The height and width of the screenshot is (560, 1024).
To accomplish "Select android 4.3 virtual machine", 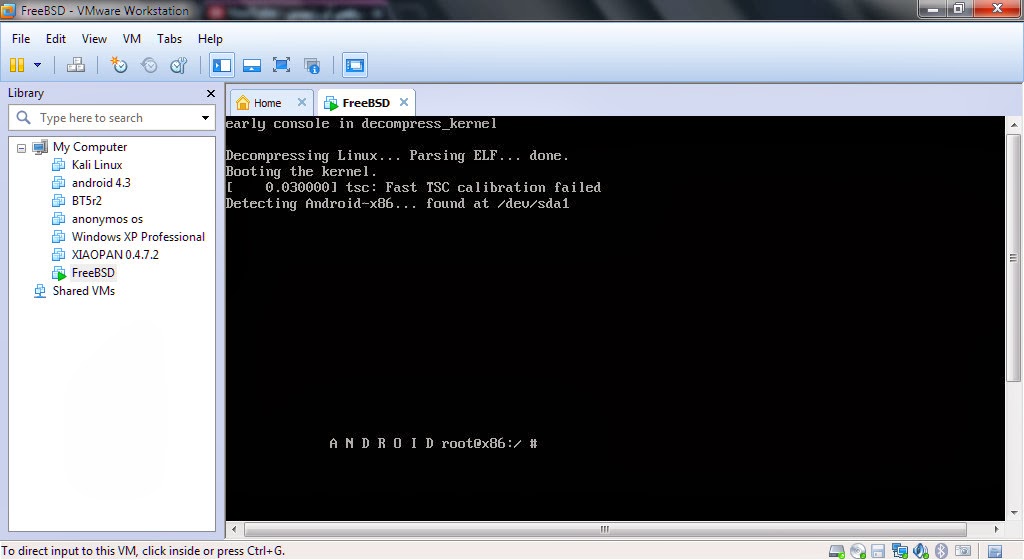I will click(x=101, y=183).
